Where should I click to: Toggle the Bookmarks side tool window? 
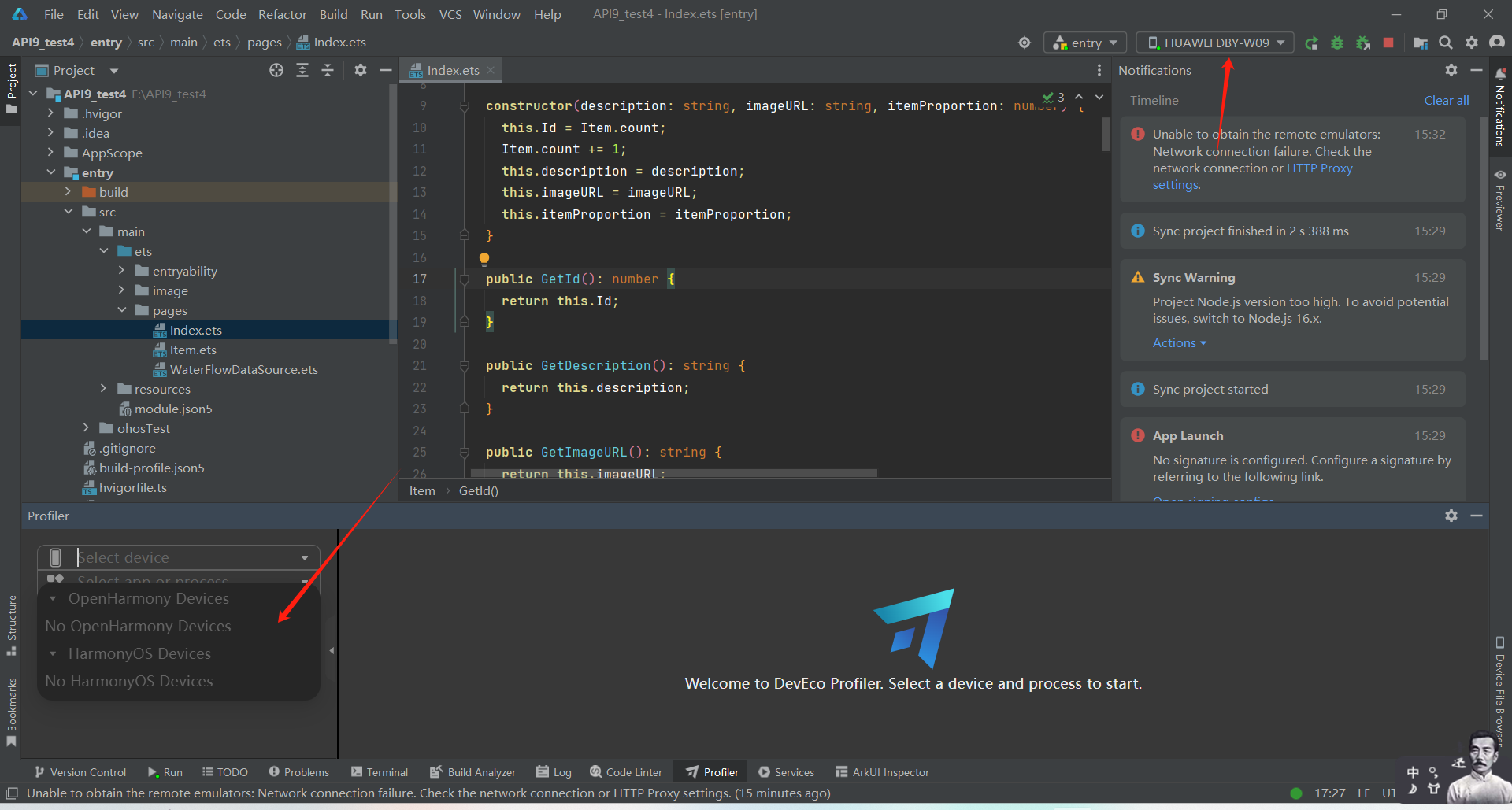click(12, 712)
